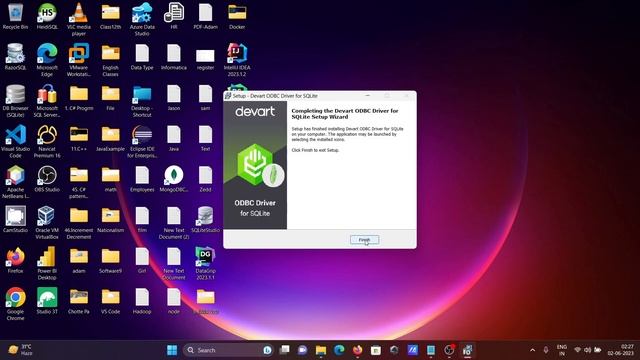
Task: Select the RazorSQL desktop shortcut
Action: point(16,57)
